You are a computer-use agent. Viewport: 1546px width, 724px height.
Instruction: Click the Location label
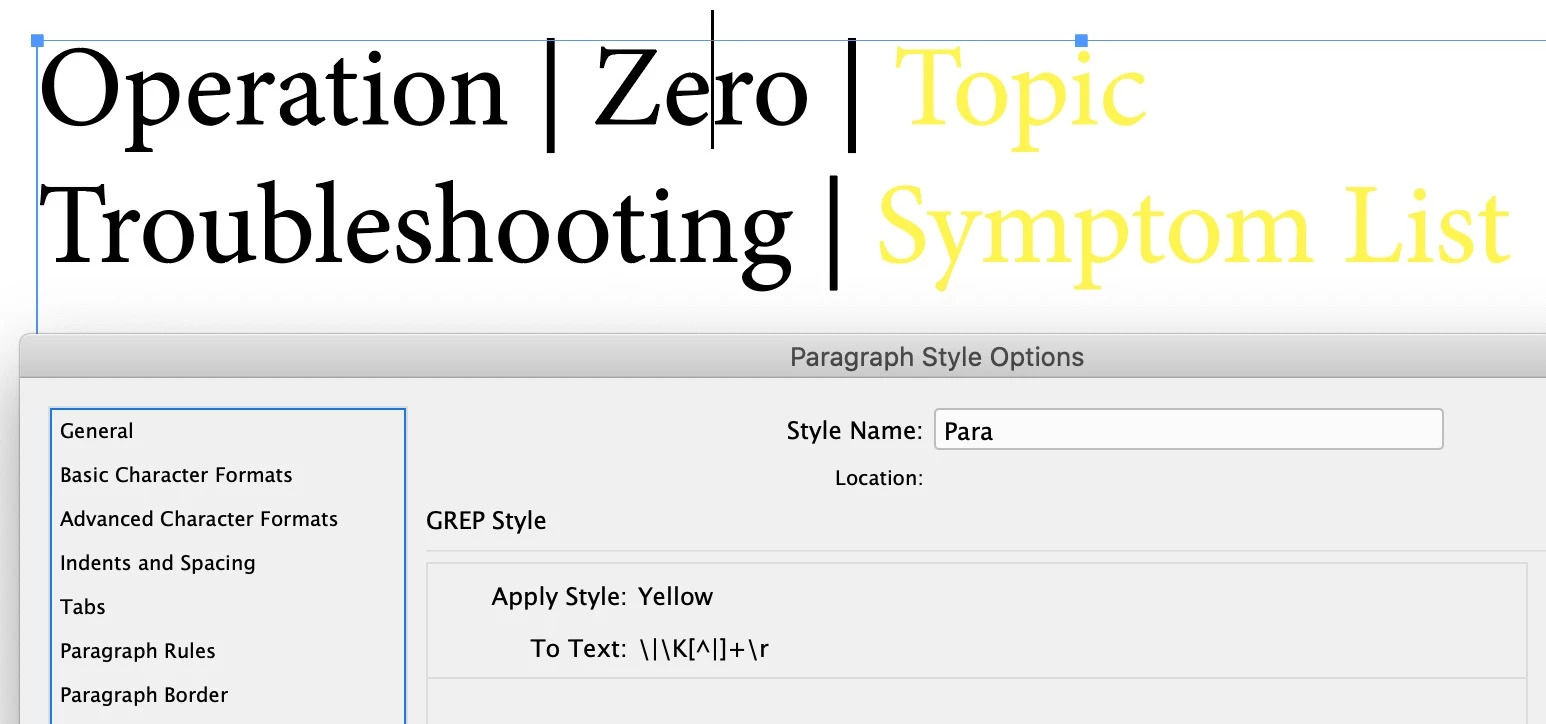tap(879, 478)
